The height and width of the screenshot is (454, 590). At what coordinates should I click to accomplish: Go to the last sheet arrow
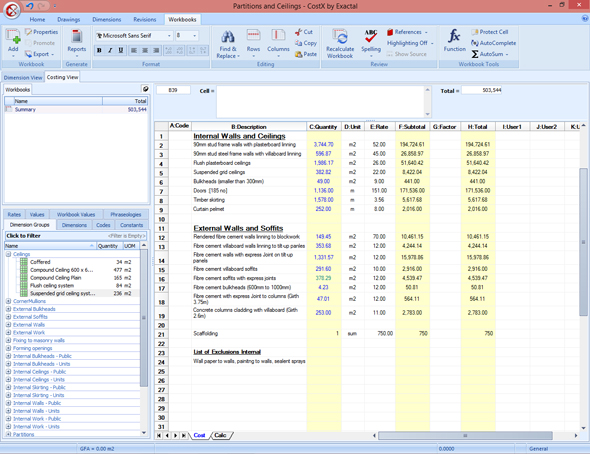[x=184, y=435]
